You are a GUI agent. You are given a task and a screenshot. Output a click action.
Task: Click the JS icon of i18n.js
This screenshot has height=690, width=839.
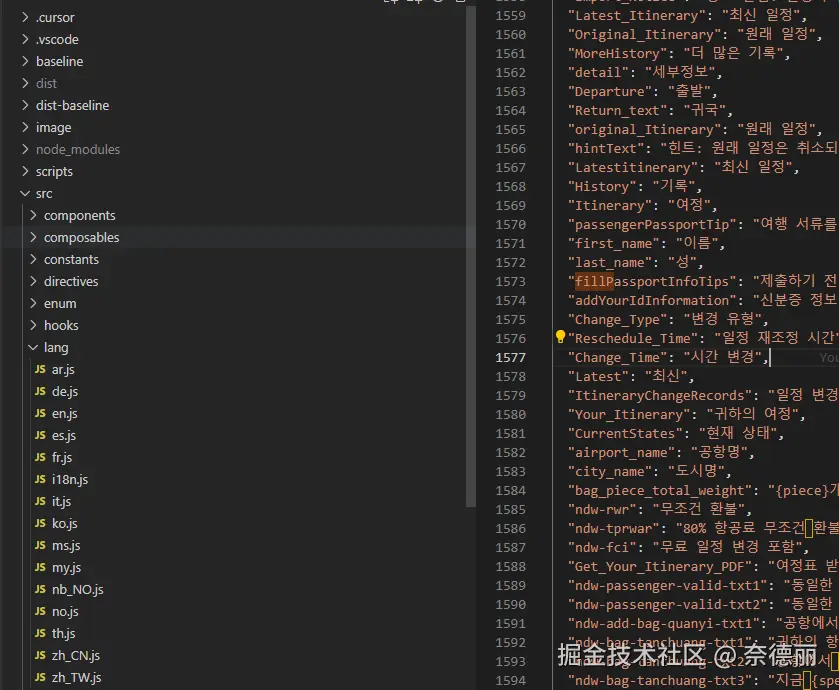click(40, 479)
